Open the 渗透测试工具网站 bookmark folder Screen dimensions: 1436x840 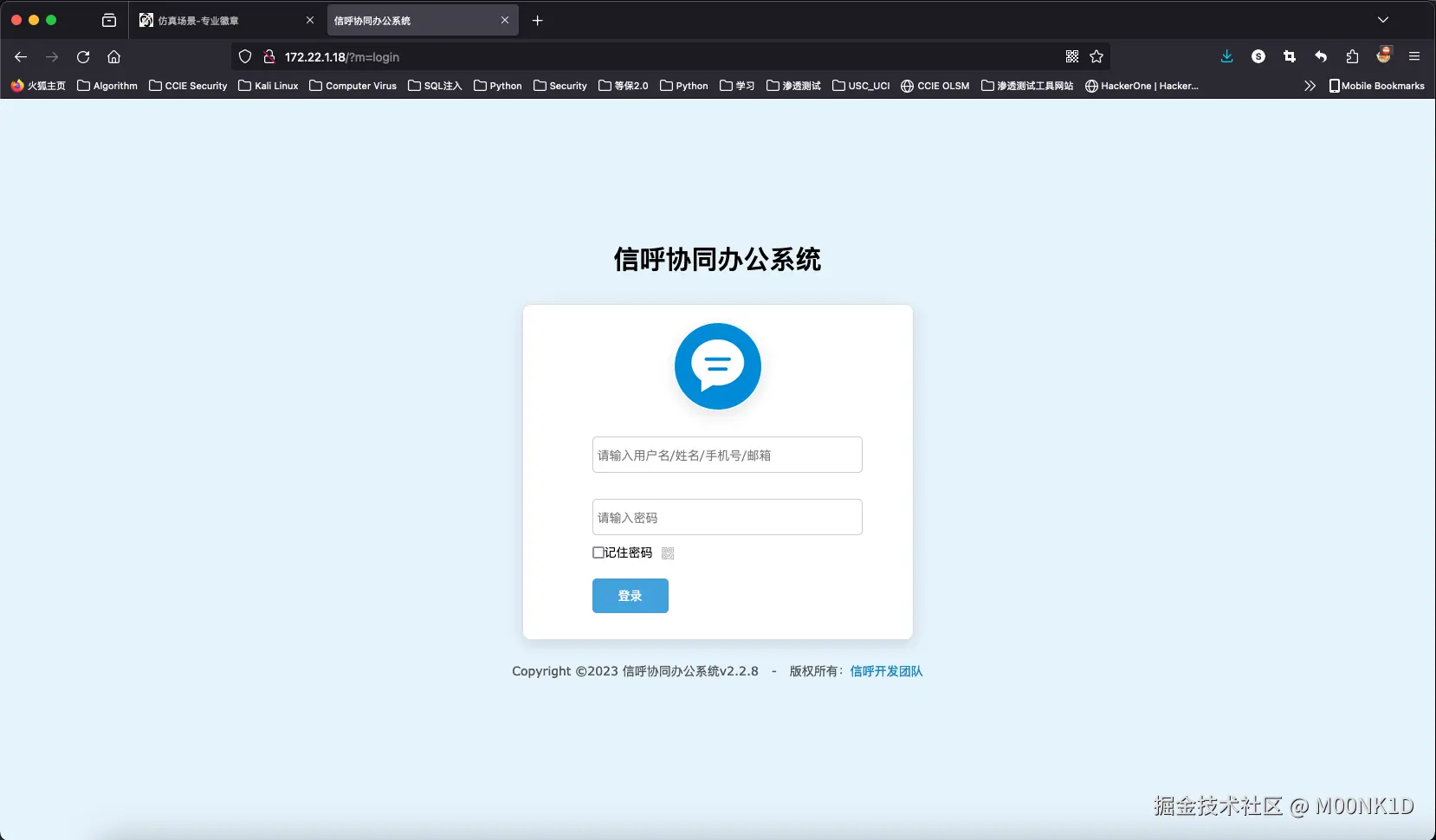point(1027,86)
